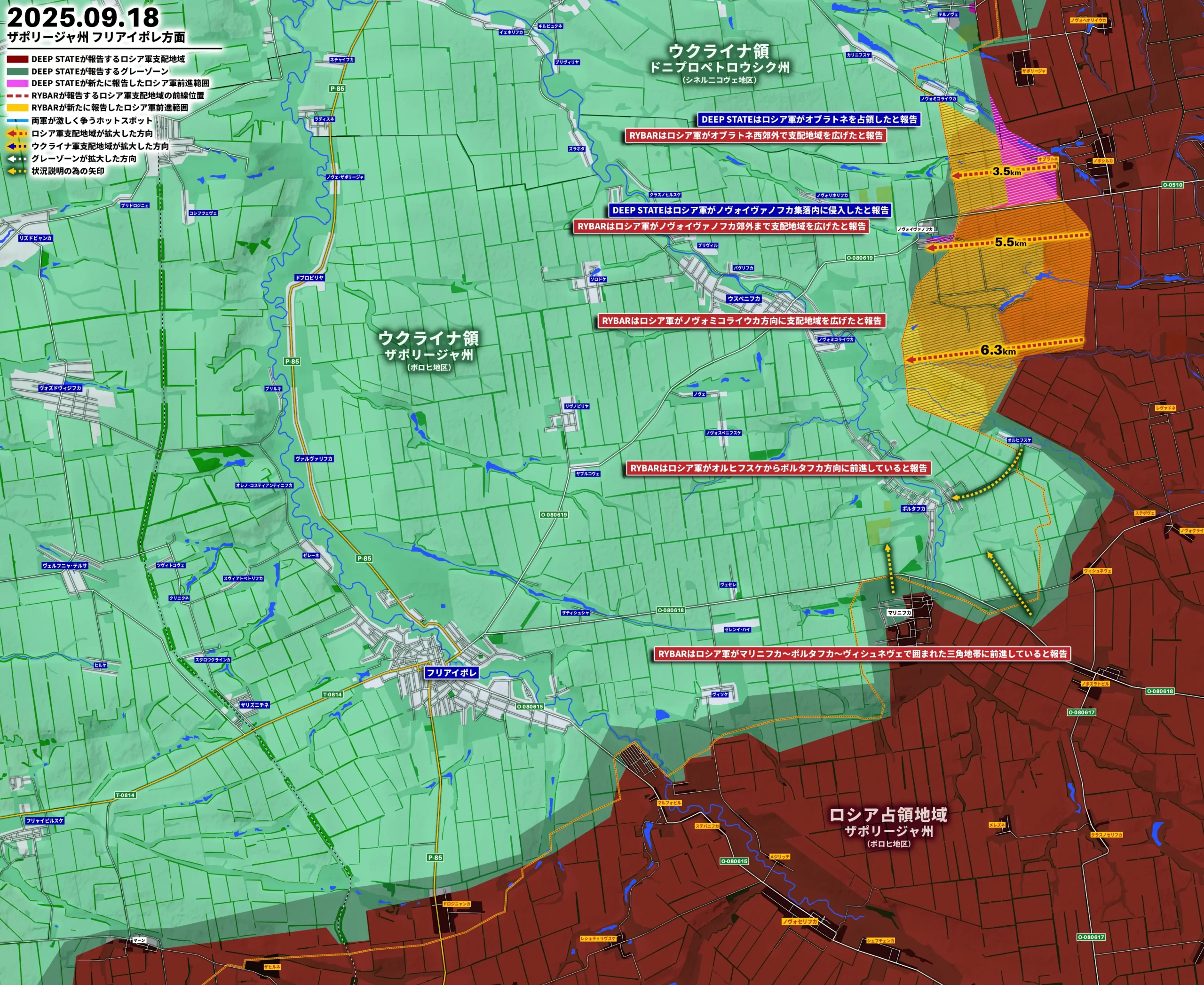Click the 2025.09.18 date heading

83,17
